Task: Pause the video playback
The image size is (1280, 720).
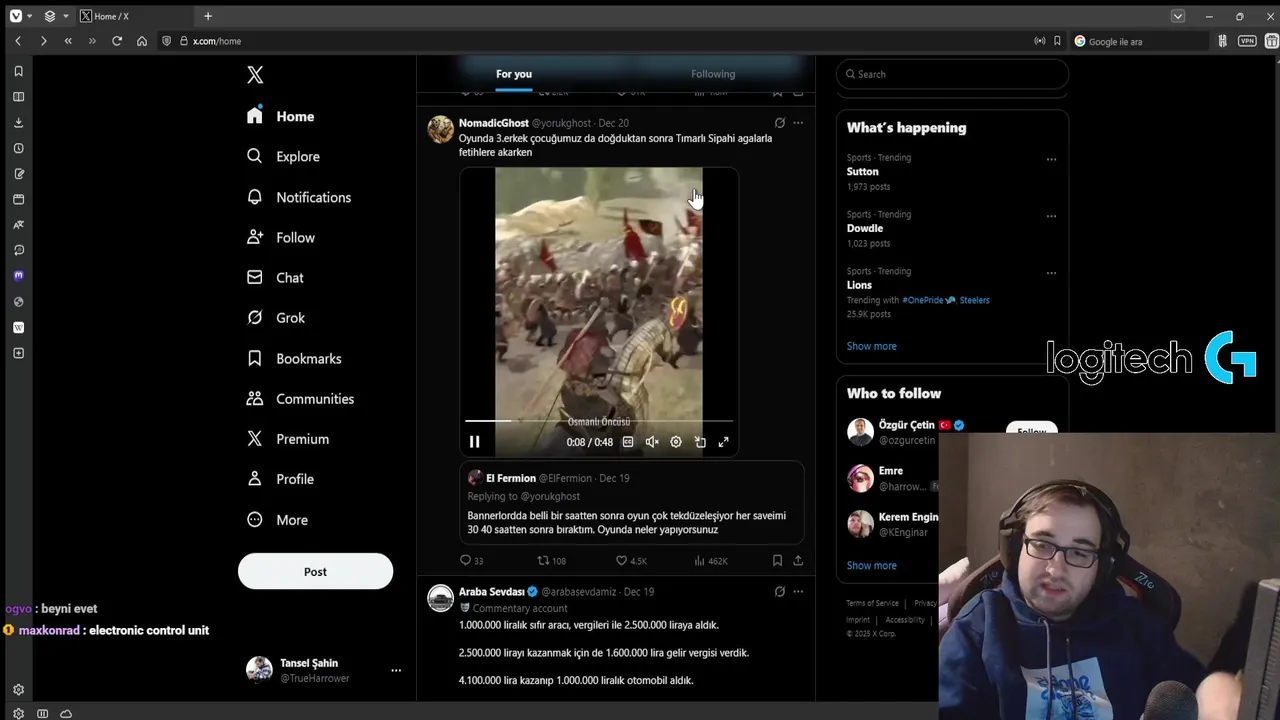Action: pos(475,442)
